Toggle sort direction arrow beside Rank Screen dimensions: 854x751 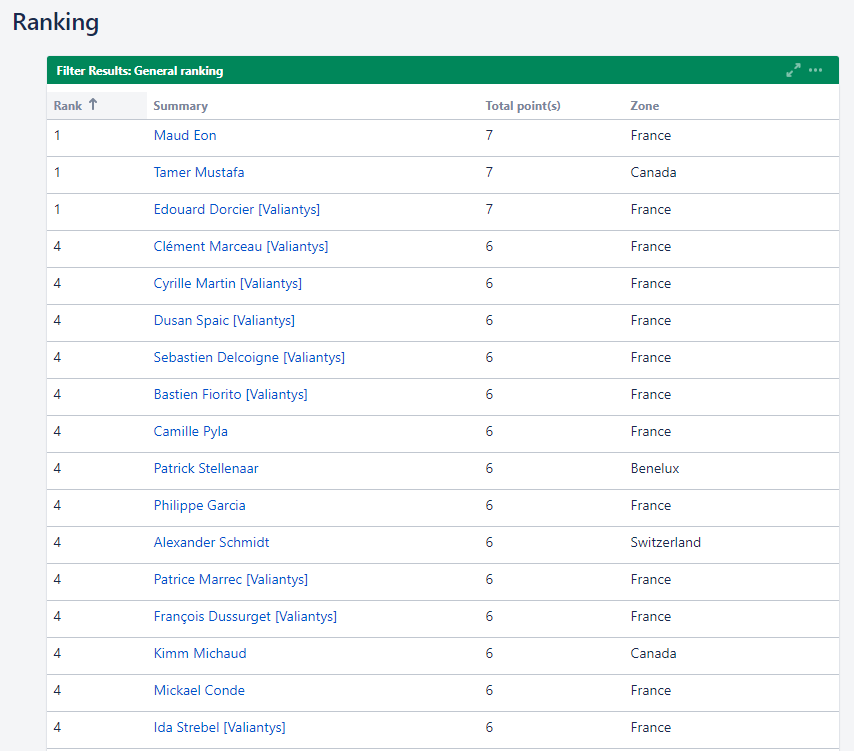click(x=93, y=105)
